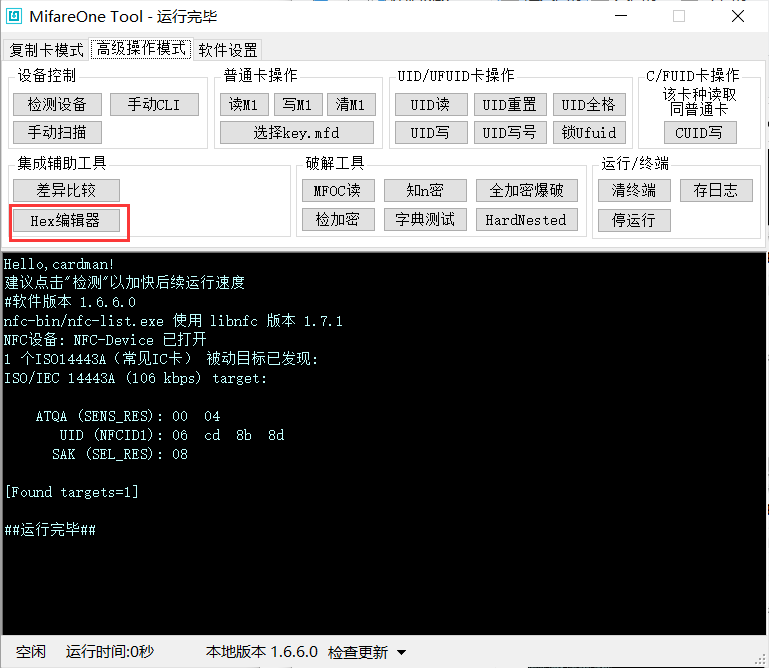Click 检查更新 in the status bar
The height and width of the screenshot is (668, 769).
point(358,652)
